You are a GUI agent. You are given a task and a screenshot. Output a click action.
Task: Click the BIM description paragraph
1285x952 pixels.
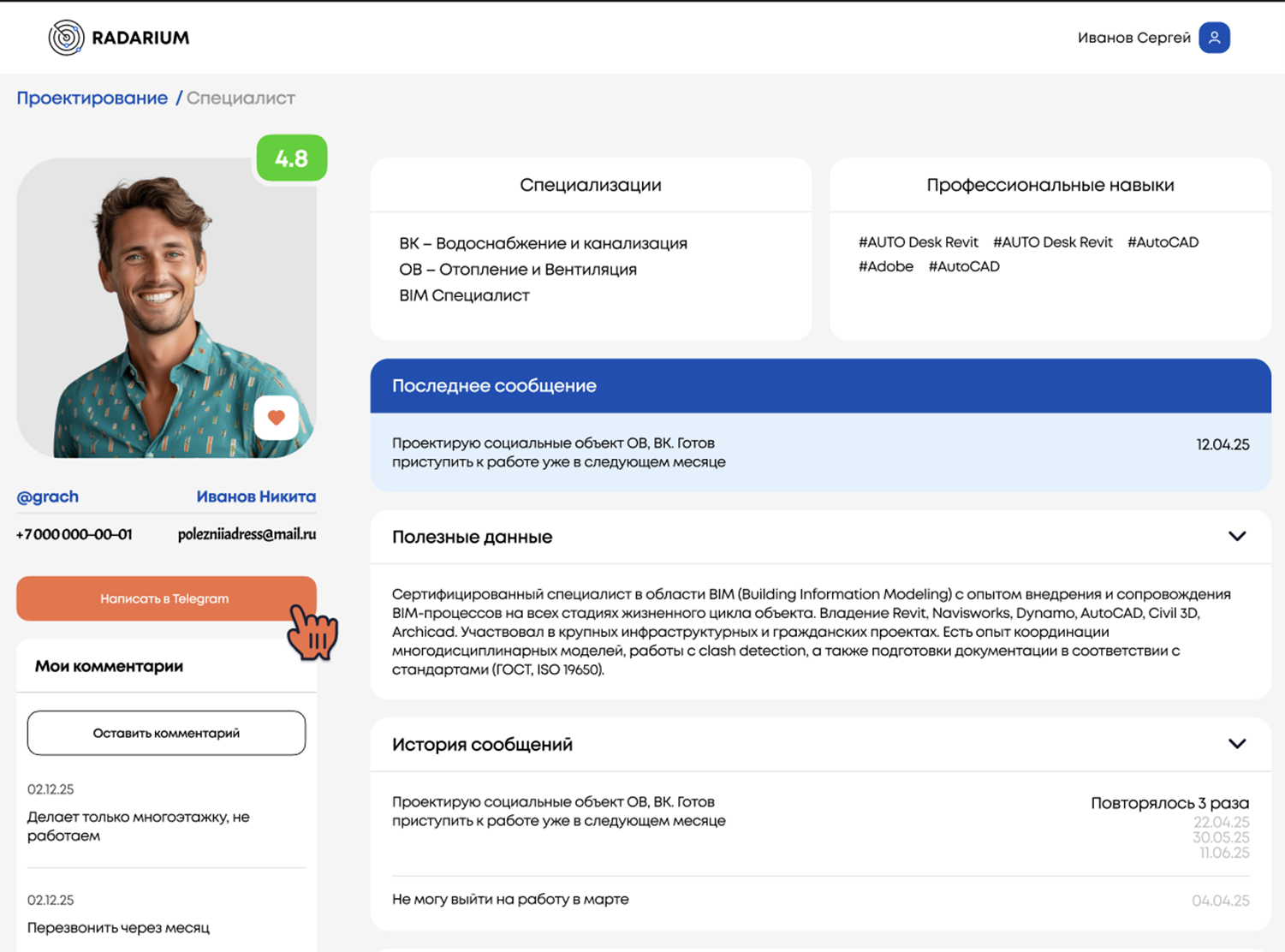[x=812, y=632]
